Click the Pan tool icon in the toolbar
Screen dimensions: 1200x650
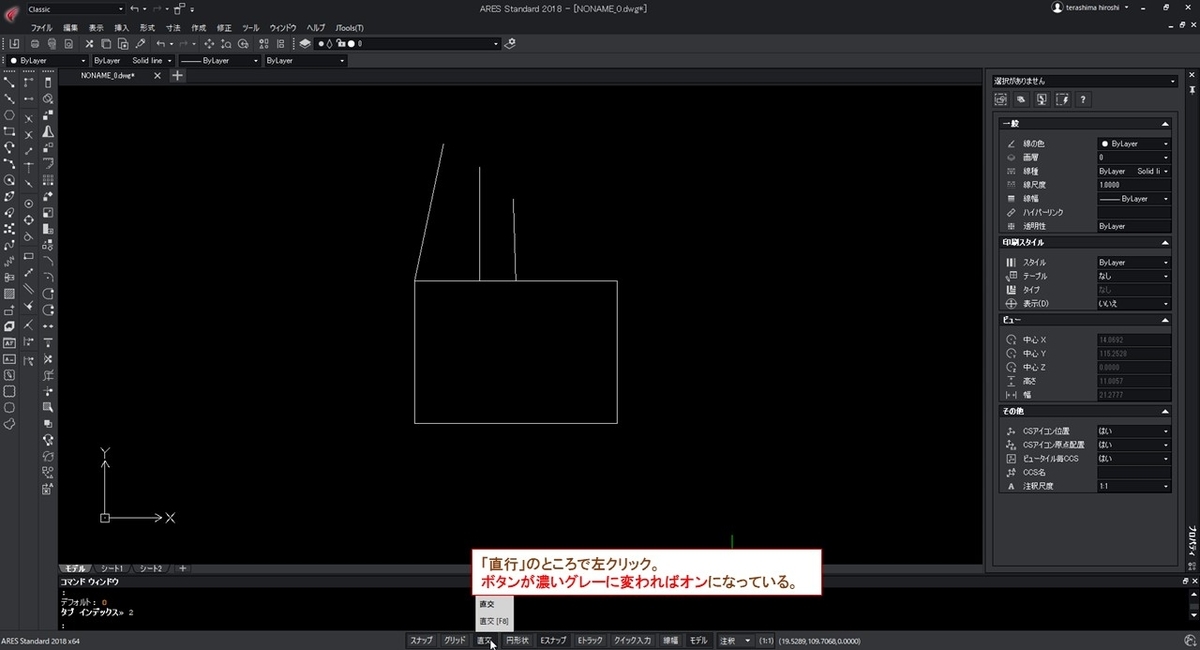(x=209, y=43)
